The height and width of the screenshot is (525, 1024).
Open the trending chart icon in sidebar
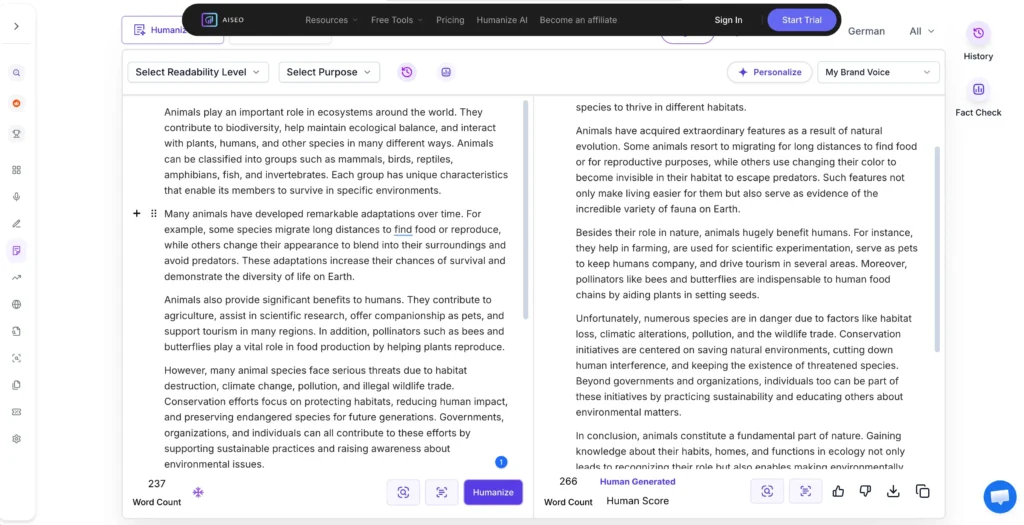tap(16, 278)
